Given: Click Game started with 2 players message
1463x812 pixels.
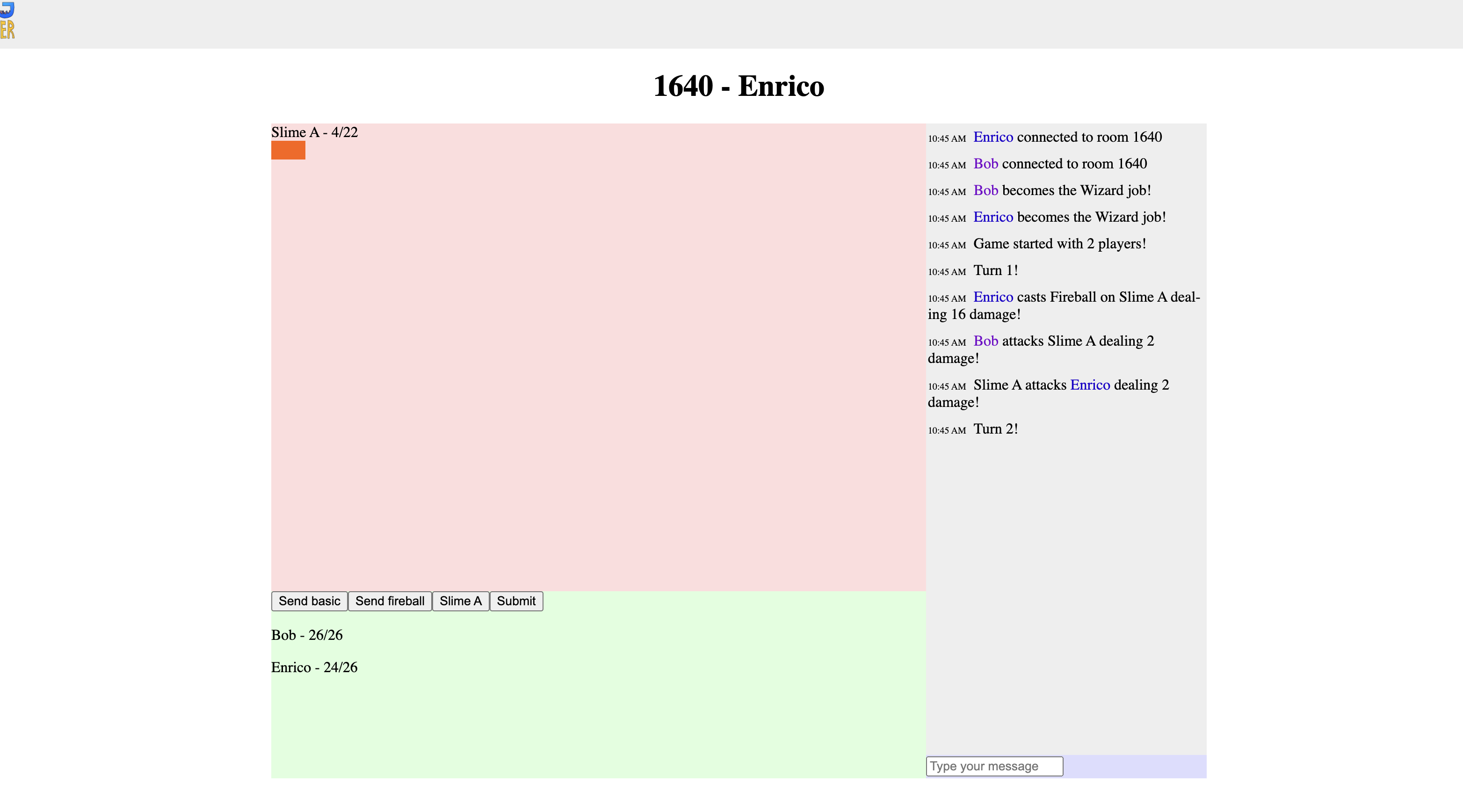Looking at the screenshot, I should click(x=1059, y=244).
